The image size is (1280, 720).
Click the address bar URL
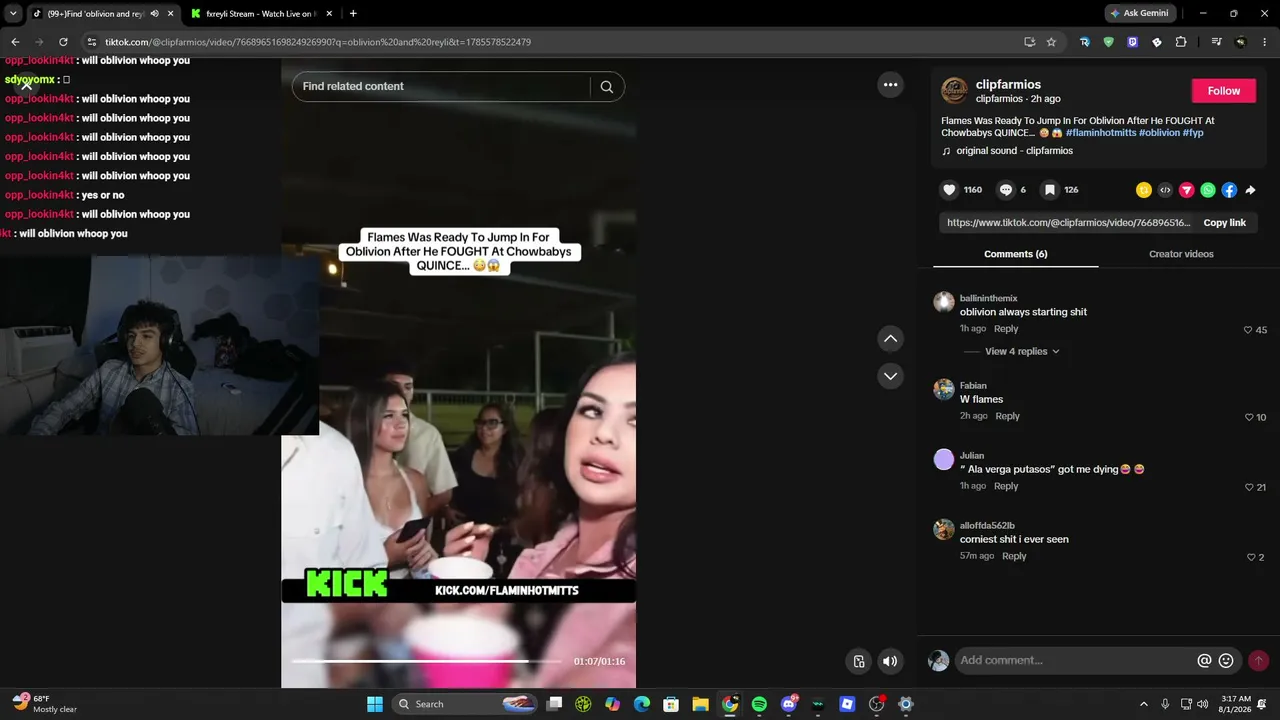[x=317, y=42]
